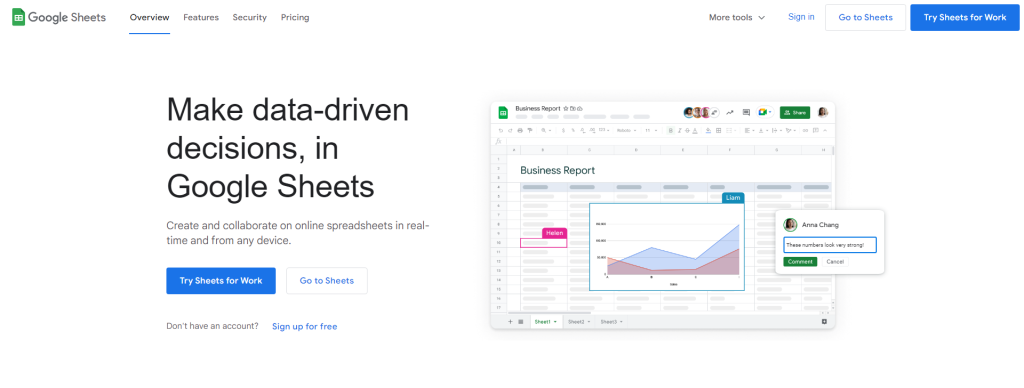Open the comment history icon
The height and width of the screenshot is (388, 1024).
pos(746,112)
